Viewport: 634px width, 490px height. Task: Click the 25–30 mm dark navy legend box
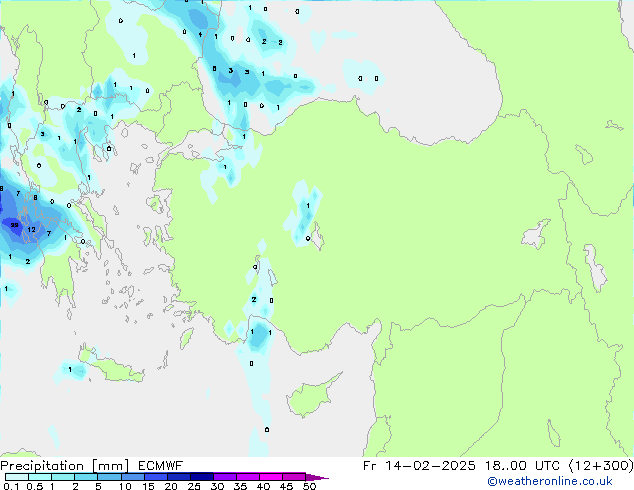(x=202, y=477)
